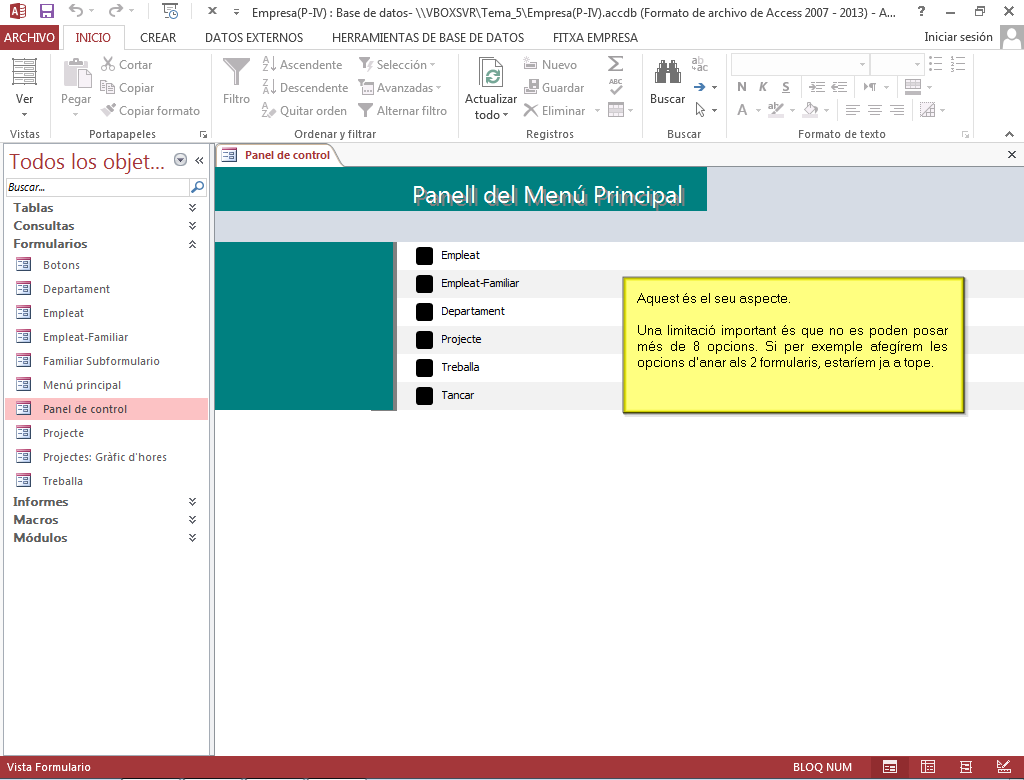1024x780 pixels.
Task: Click the navigation pane Buscar field
Action: [x=97, y=187]
